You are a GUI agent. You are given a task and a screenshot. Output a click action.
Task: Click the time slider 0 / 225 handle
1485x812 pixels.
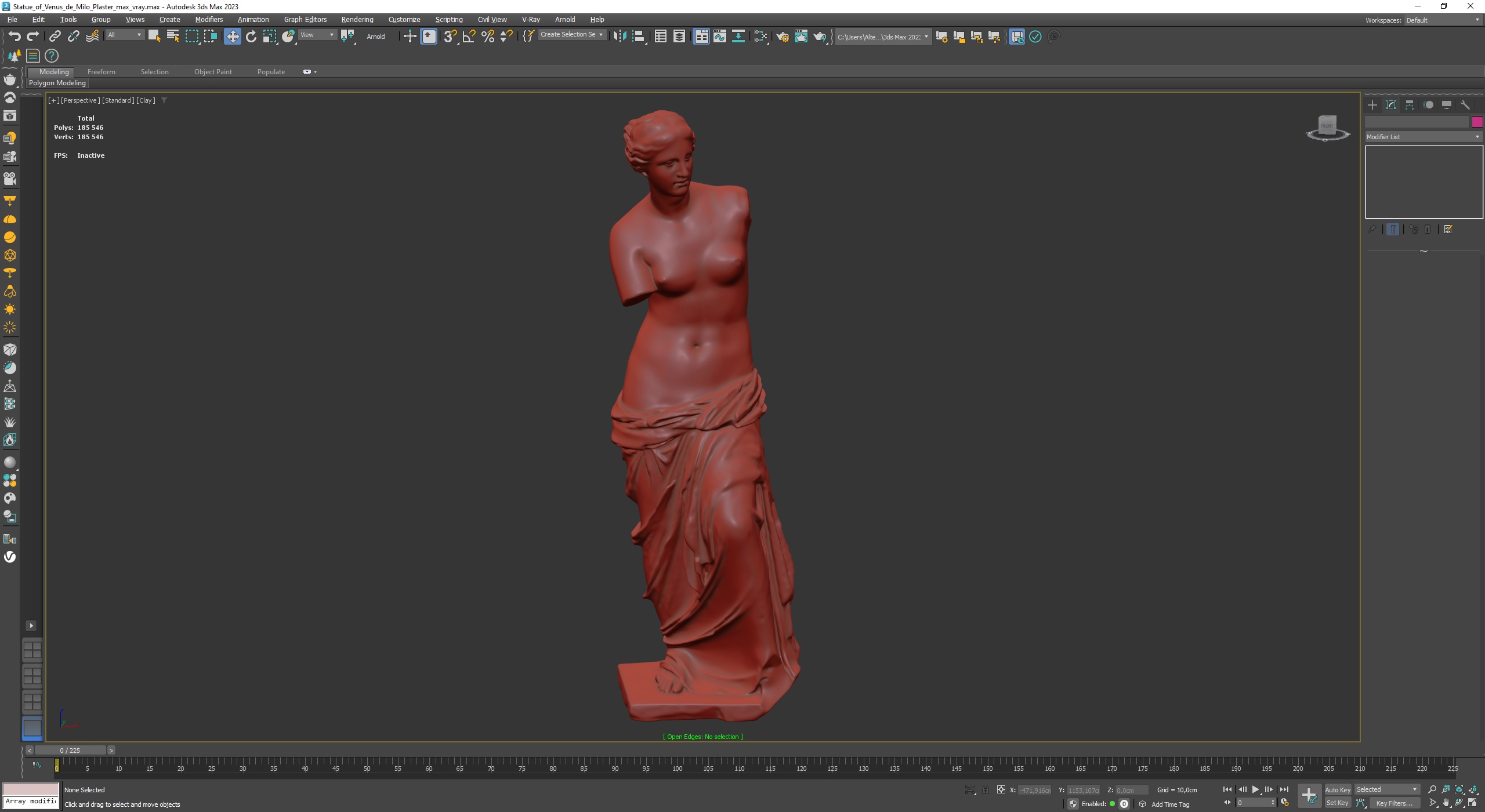coord(70,751)
